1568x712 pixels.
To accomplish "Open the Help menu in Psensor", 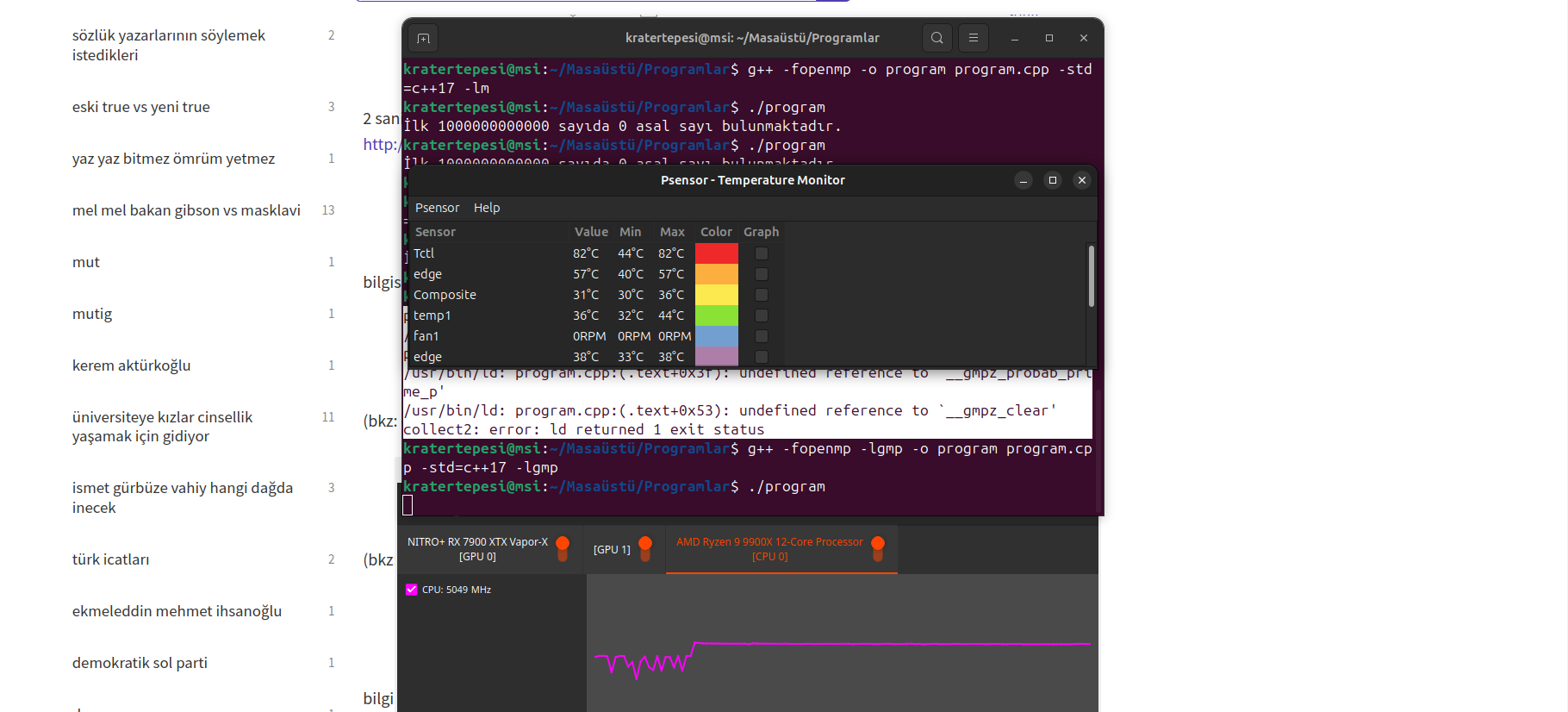I will (x=487, y=208).
